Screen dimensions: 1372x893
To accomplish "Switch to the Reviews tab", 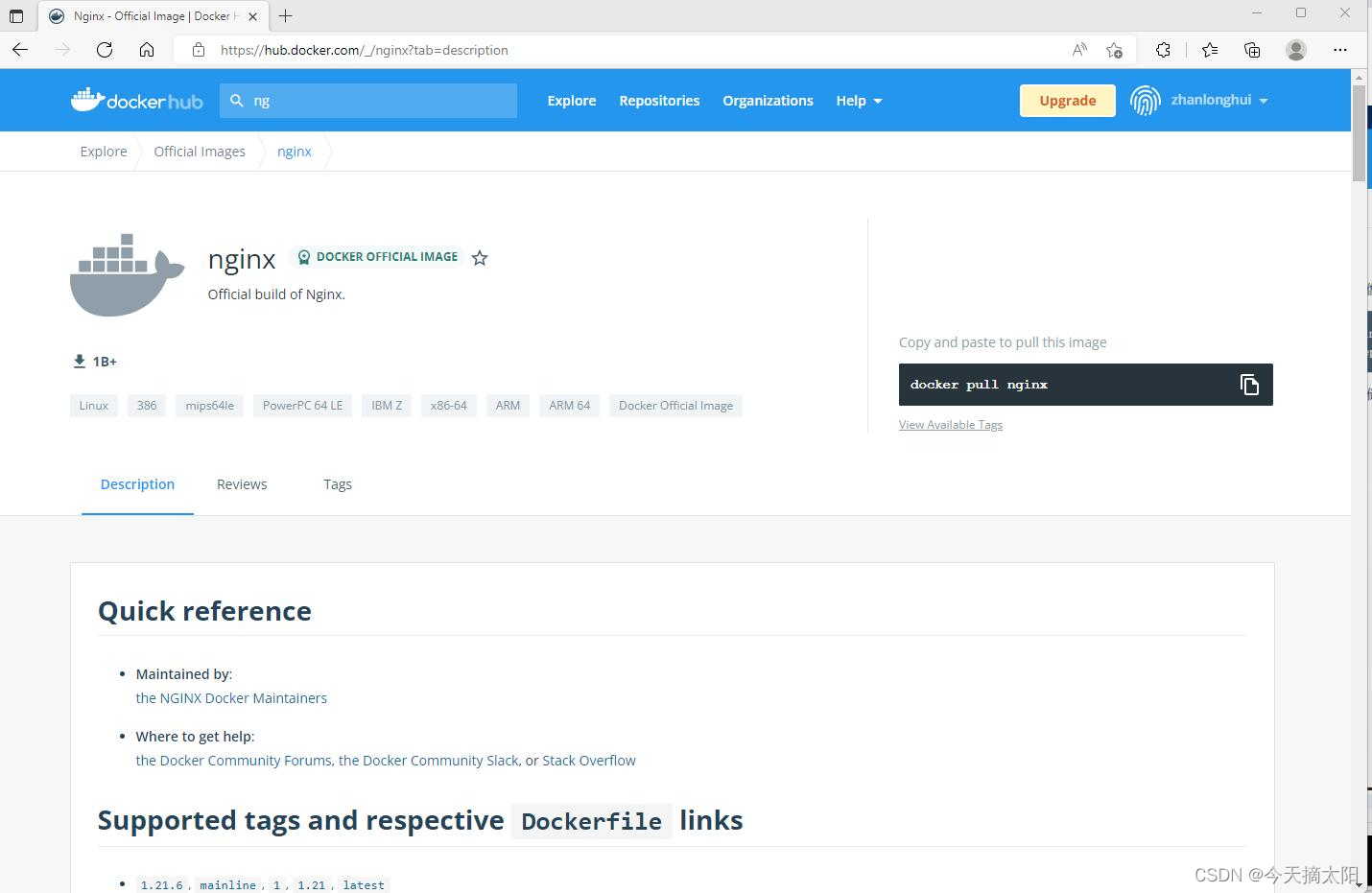I will [242, 484].
